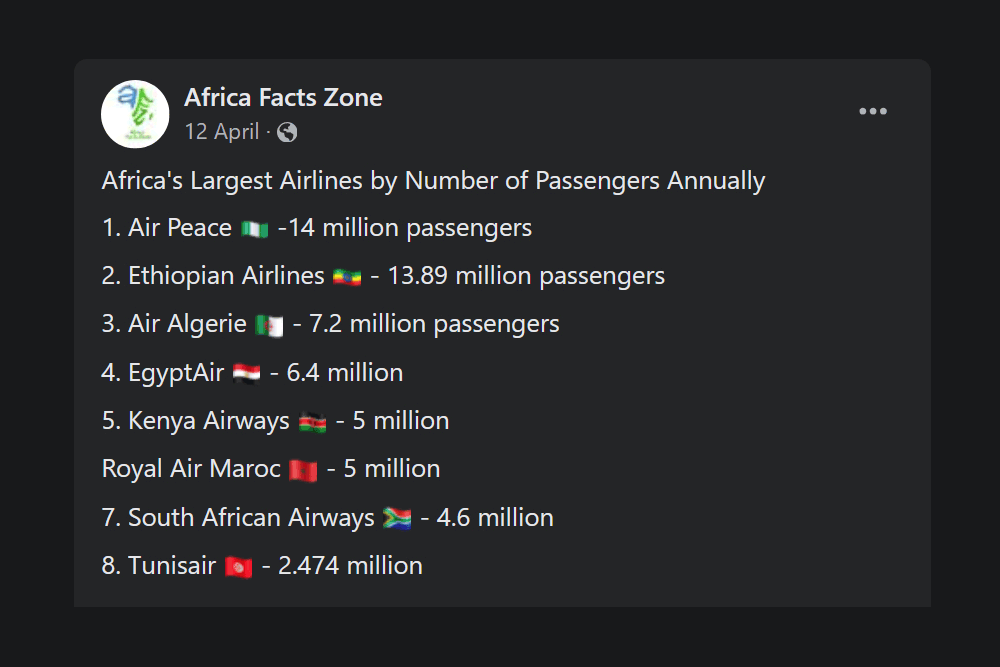1000x667 pixels.
Task: Click the Kenya Airways line
Action: [275, 421]
